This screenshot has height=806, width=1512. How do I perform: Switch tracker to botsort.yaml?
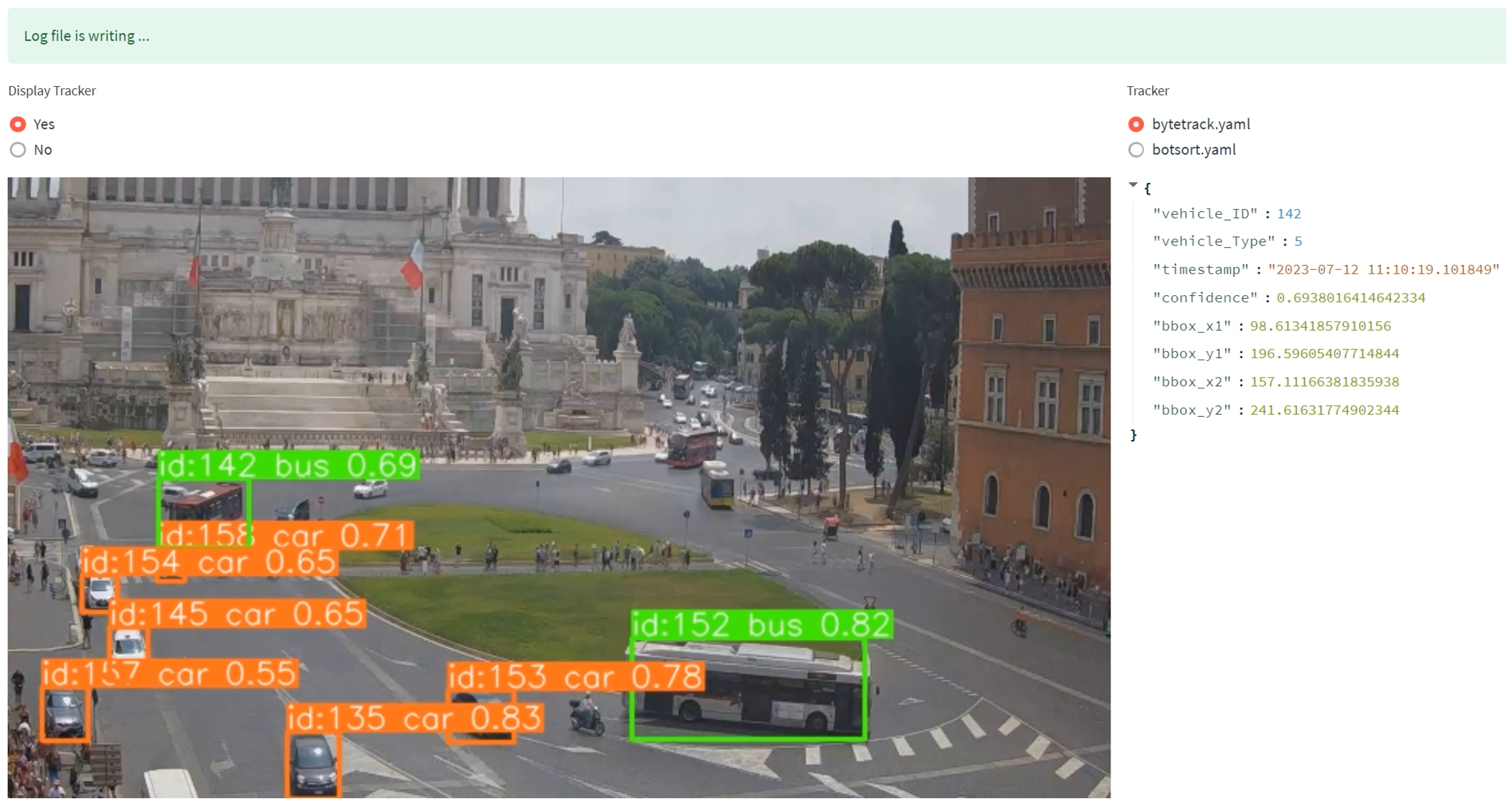1136,150
